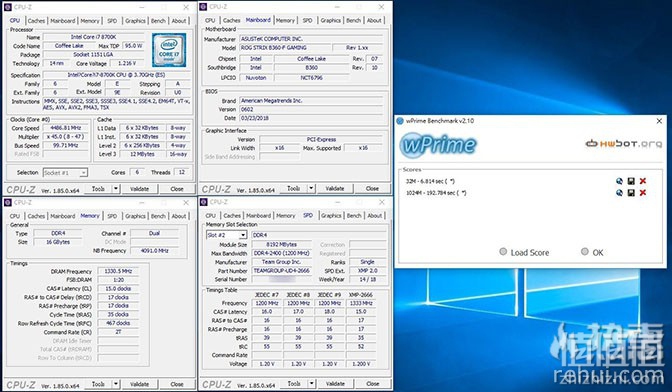Viewport: 672px width, 392px height.
Task: Click the BIOS date 03/23/2018
Action: 311,118
